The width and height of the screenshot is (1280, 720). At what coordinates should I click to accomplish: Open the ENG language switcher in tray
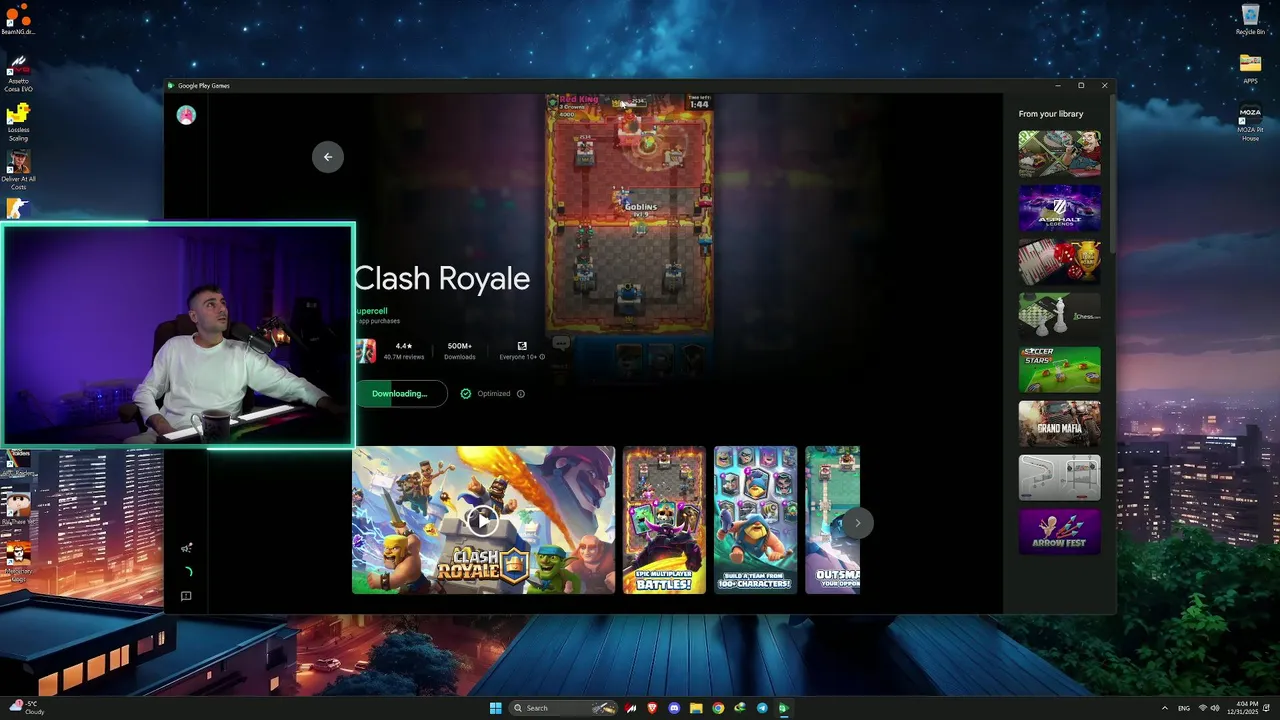pos(1184,708)
